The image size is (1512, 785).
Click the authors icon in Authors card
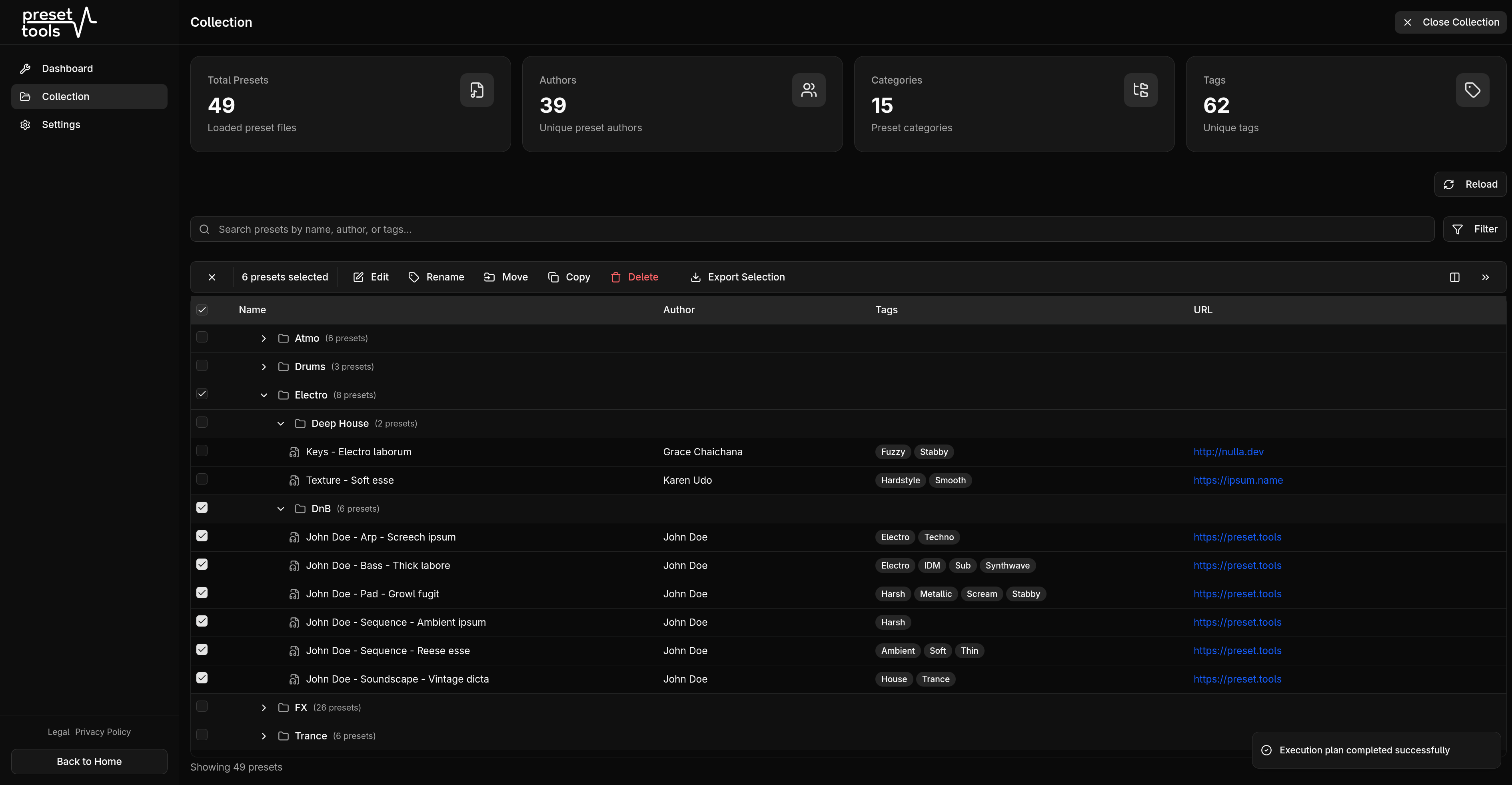coord(808,90)
